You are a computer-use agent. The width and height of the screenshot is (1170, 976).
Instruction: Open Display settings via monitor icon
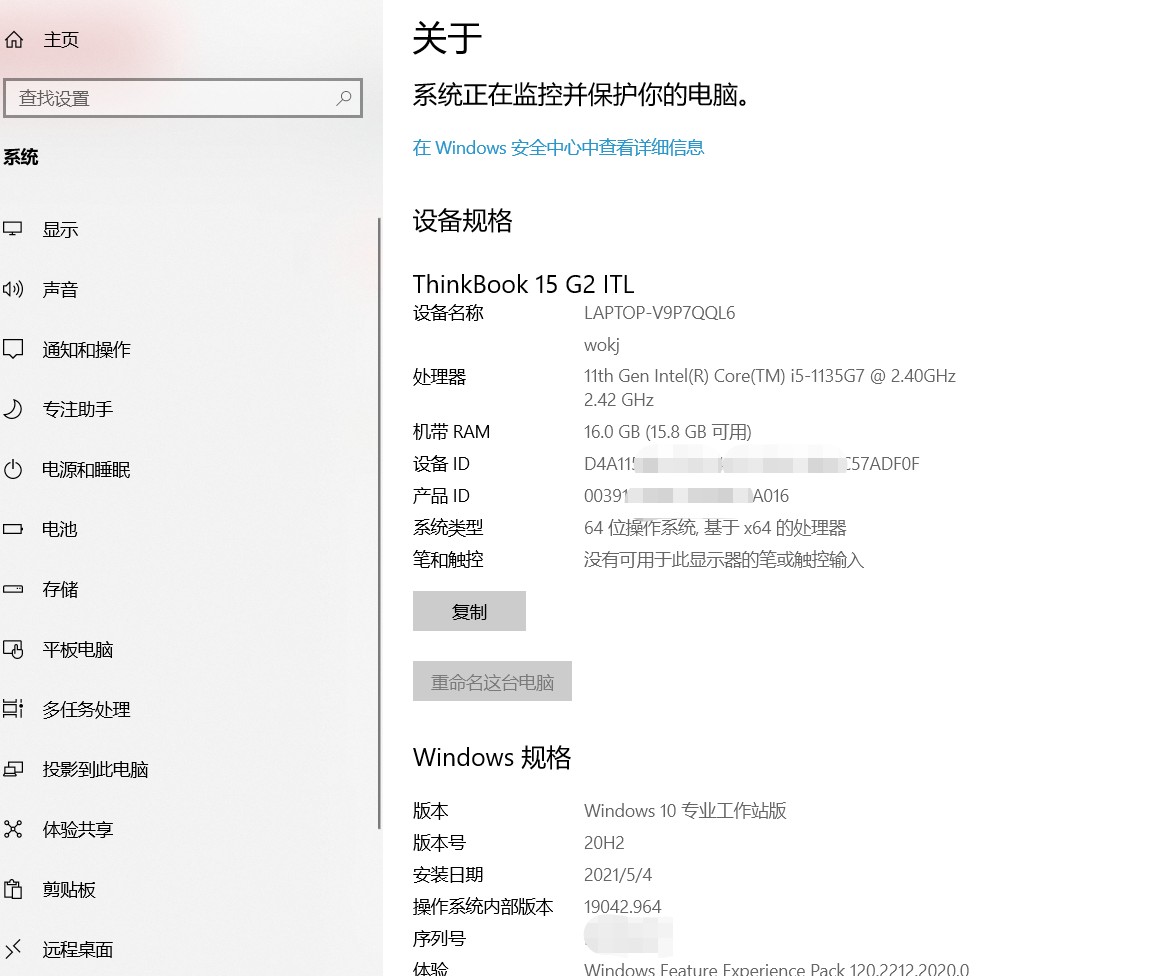(x=13, y=229)
